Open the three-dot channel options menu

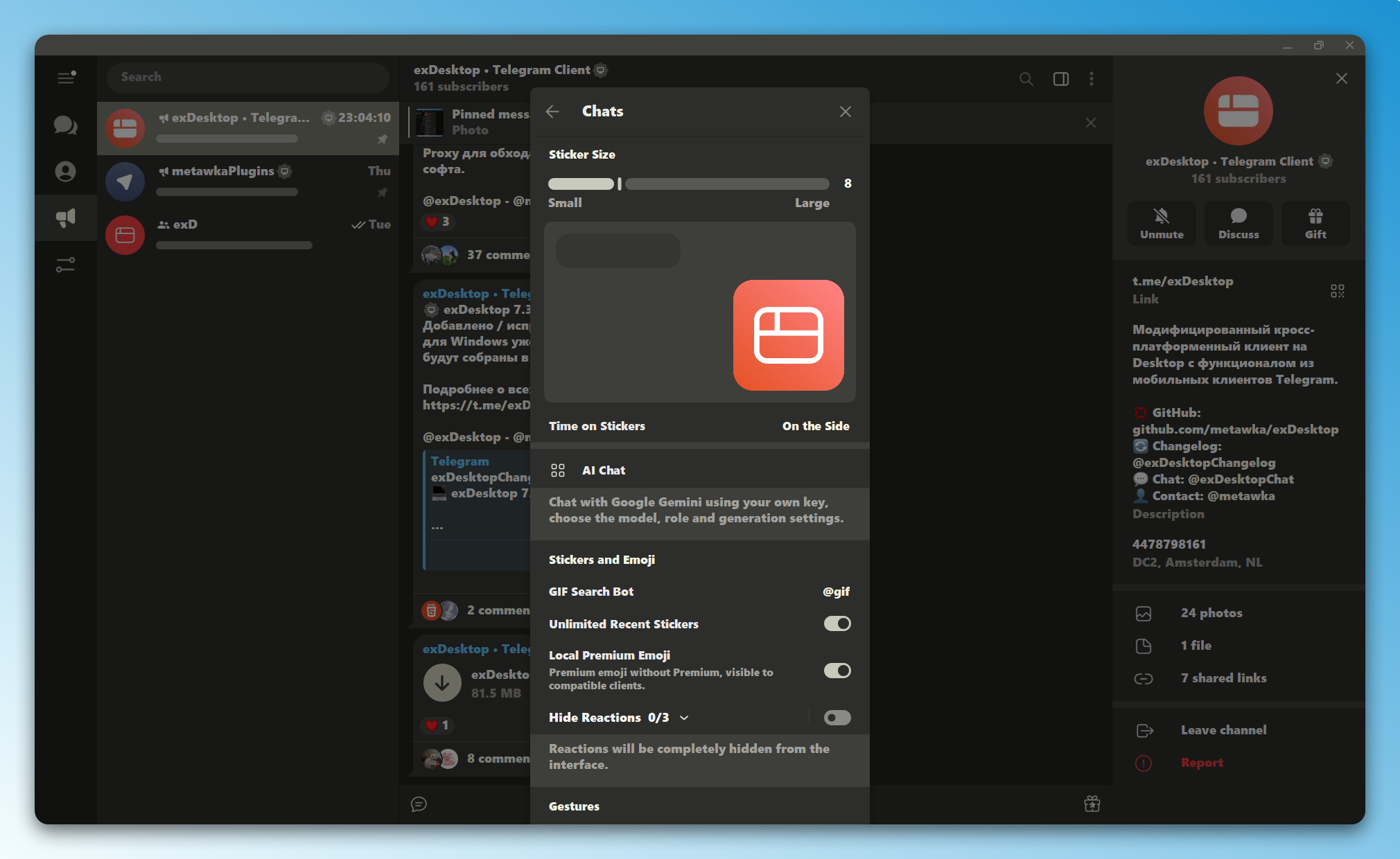1092,79
